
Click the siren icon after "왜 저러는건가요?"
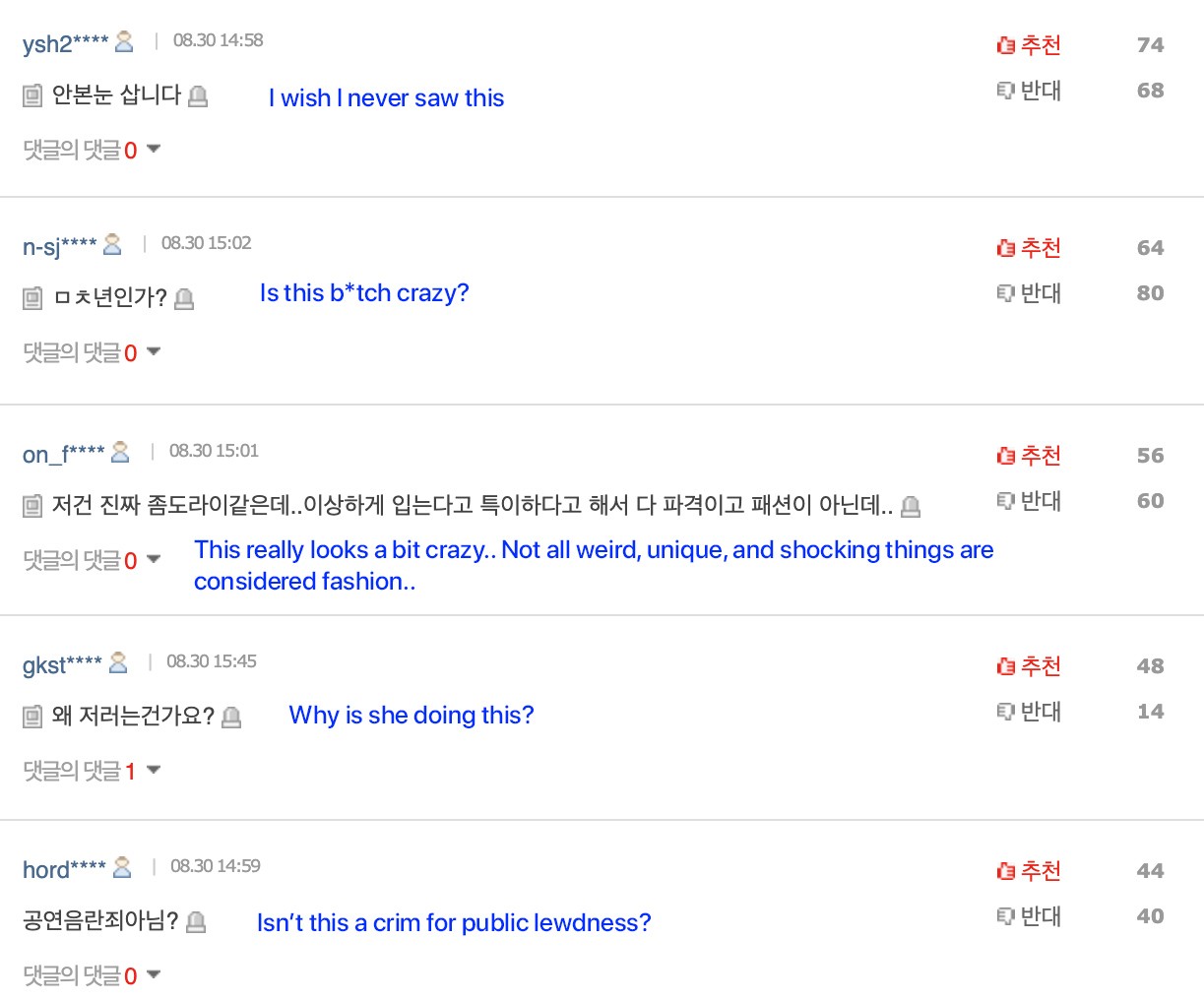231,717
